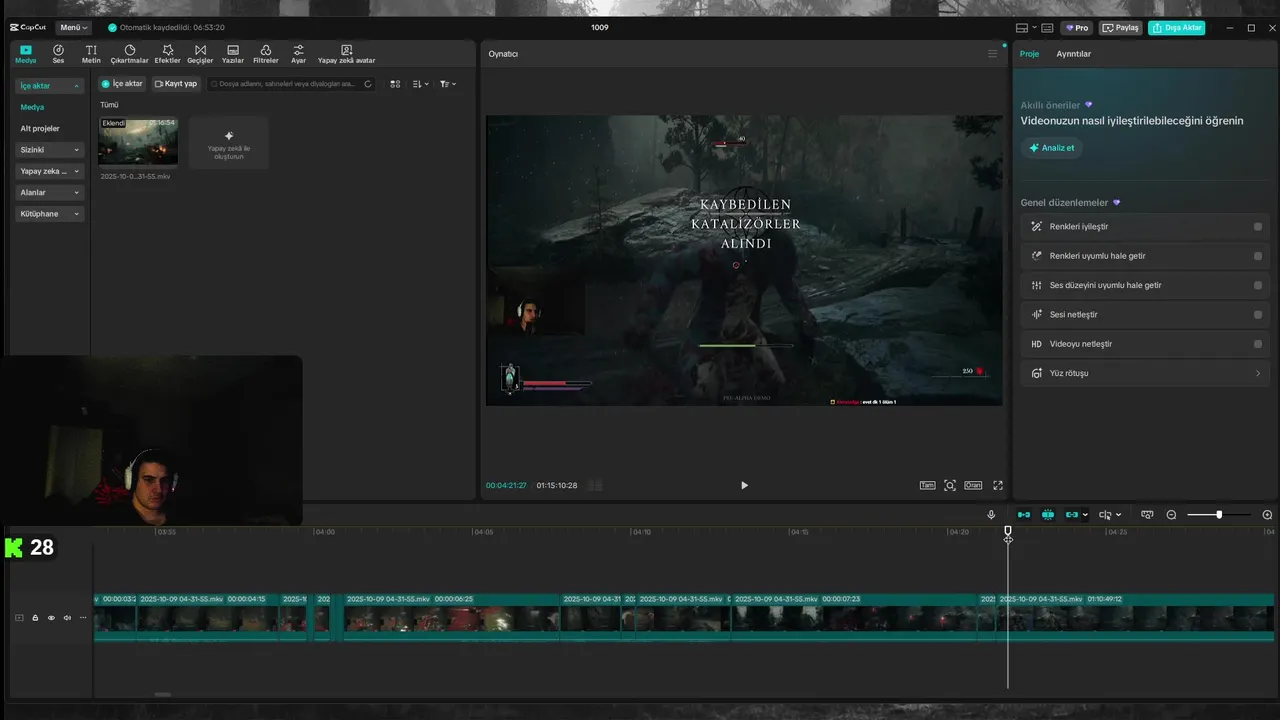
Task: Adjust the timeline zoom slider handle
Action: (1219, 515)
